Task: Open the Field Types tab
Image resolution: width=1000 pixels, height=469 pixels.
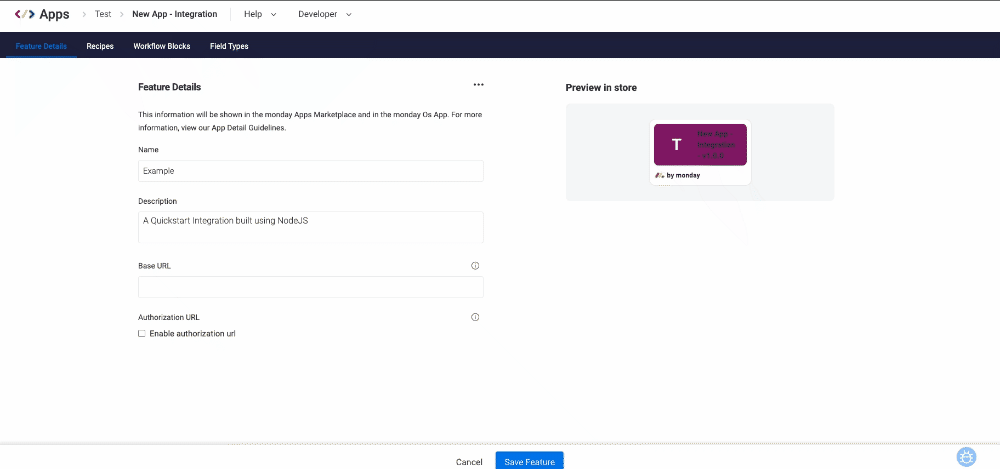Action: coord(229,47)
